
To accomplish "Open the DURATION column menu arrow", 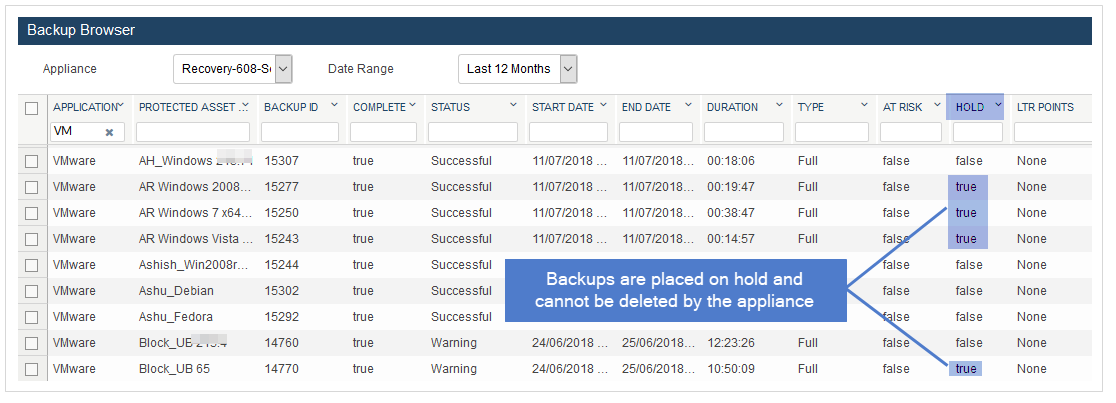I will [x=779, y=105].
